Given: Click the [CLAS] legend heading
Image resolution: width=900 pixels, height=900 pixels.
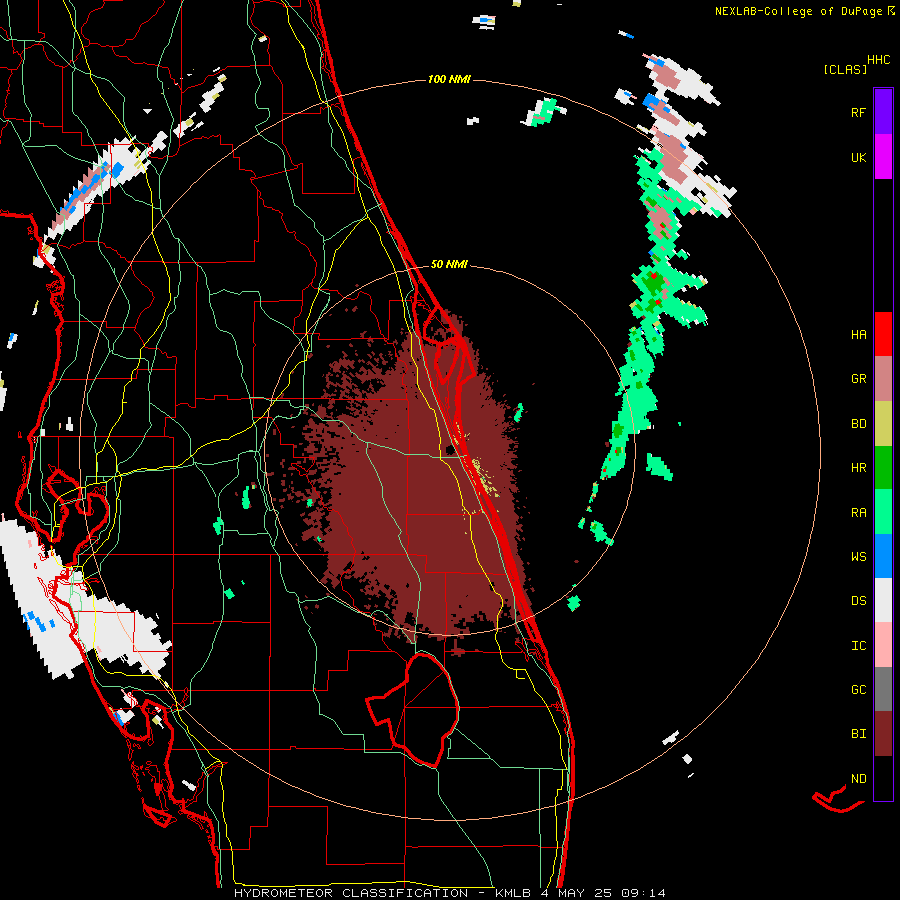Looking at the screenshot, I should (x=845, y=69).
